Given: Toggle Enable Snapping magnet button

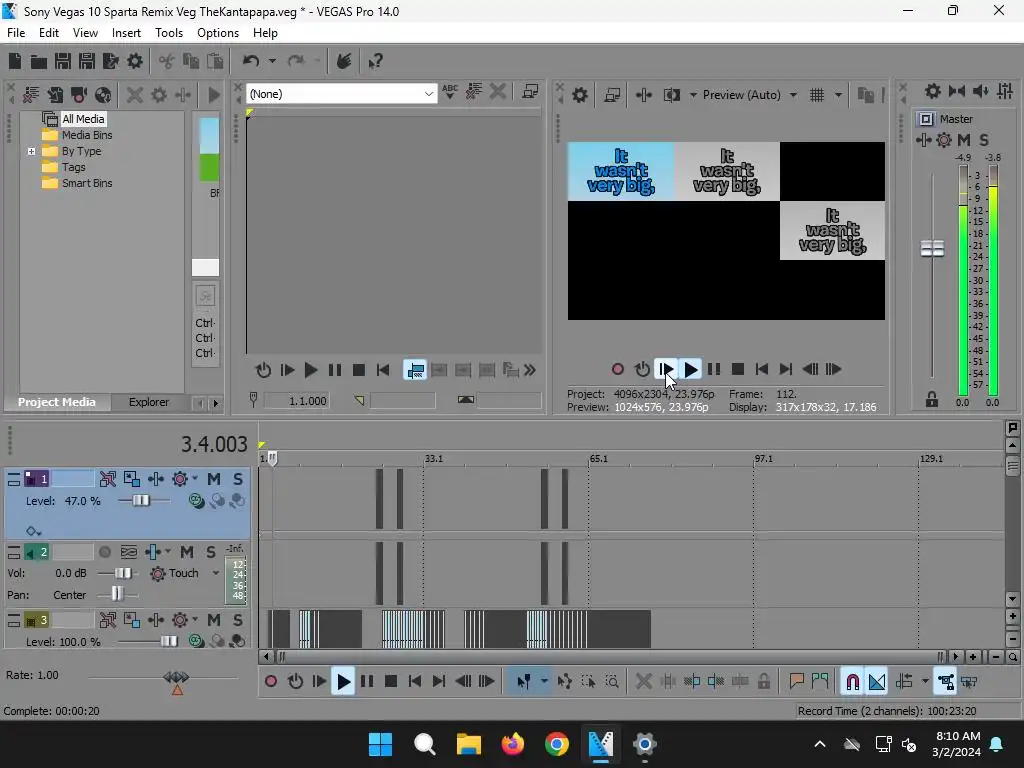Looking at the screenshot, I should click(852, 682).
